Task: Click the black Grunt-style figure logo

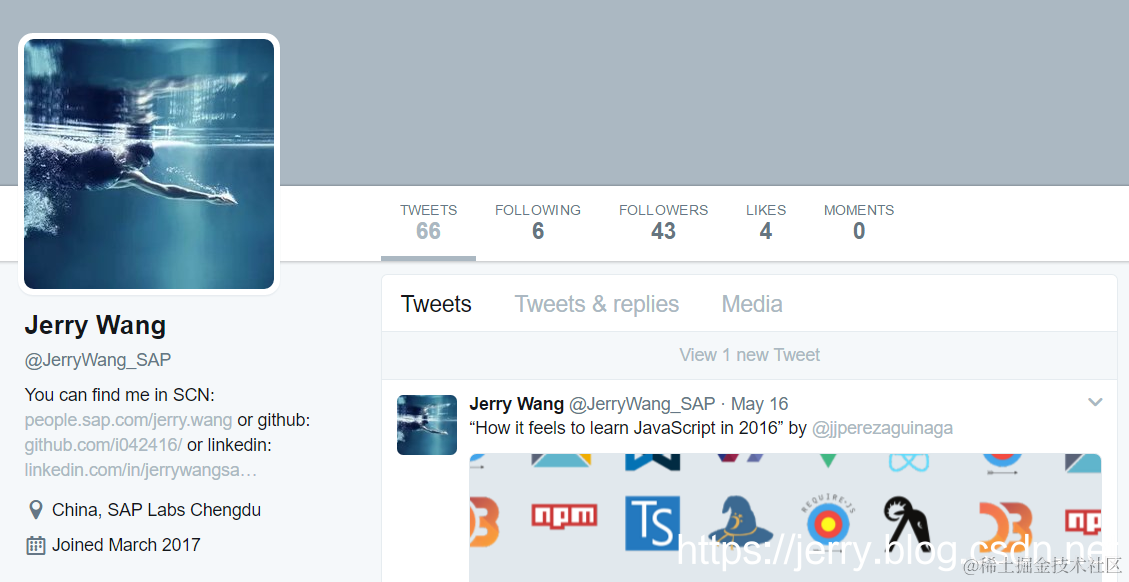Action: point(907,524)
